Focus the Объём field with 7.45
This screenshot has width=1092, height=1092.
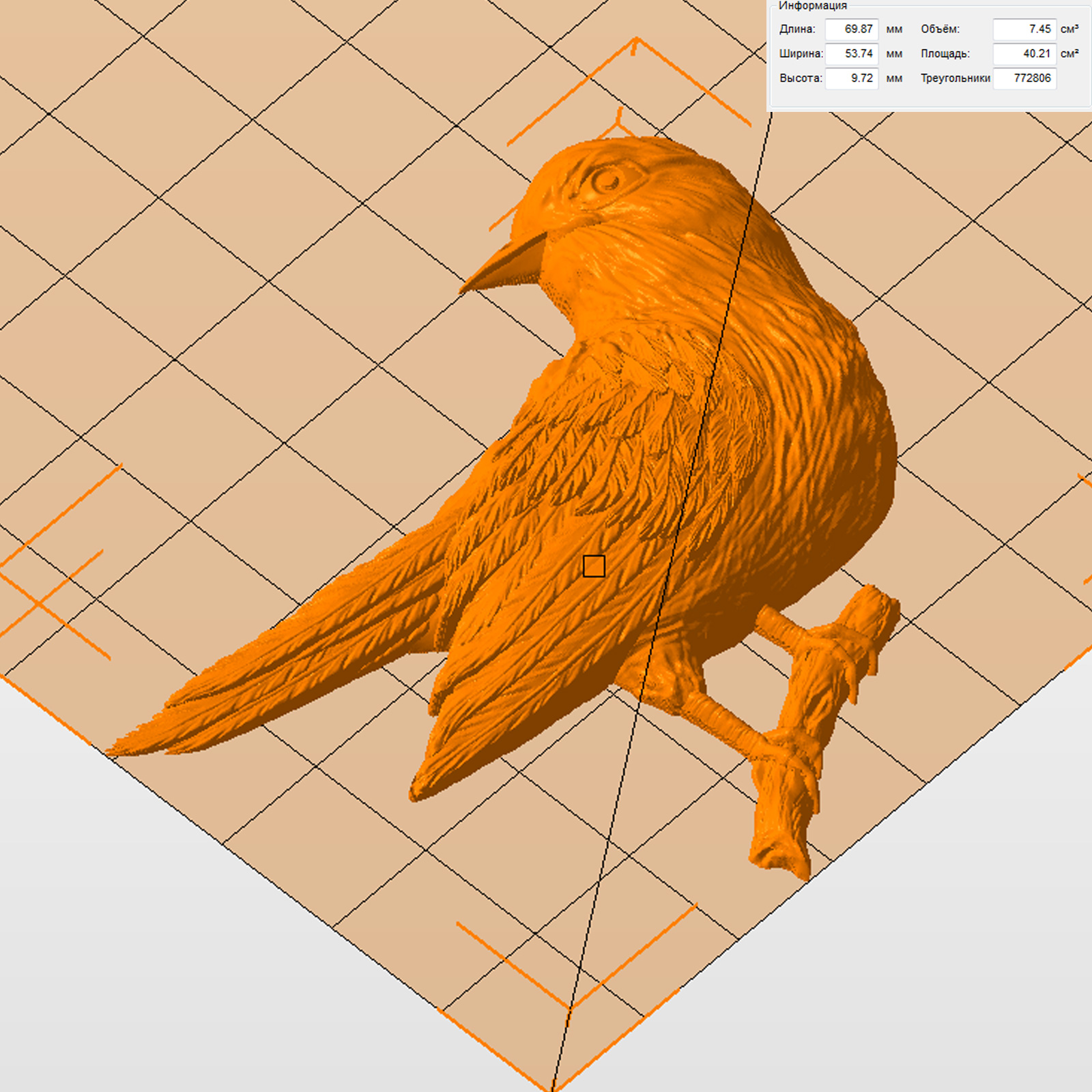click(1024, 29)
